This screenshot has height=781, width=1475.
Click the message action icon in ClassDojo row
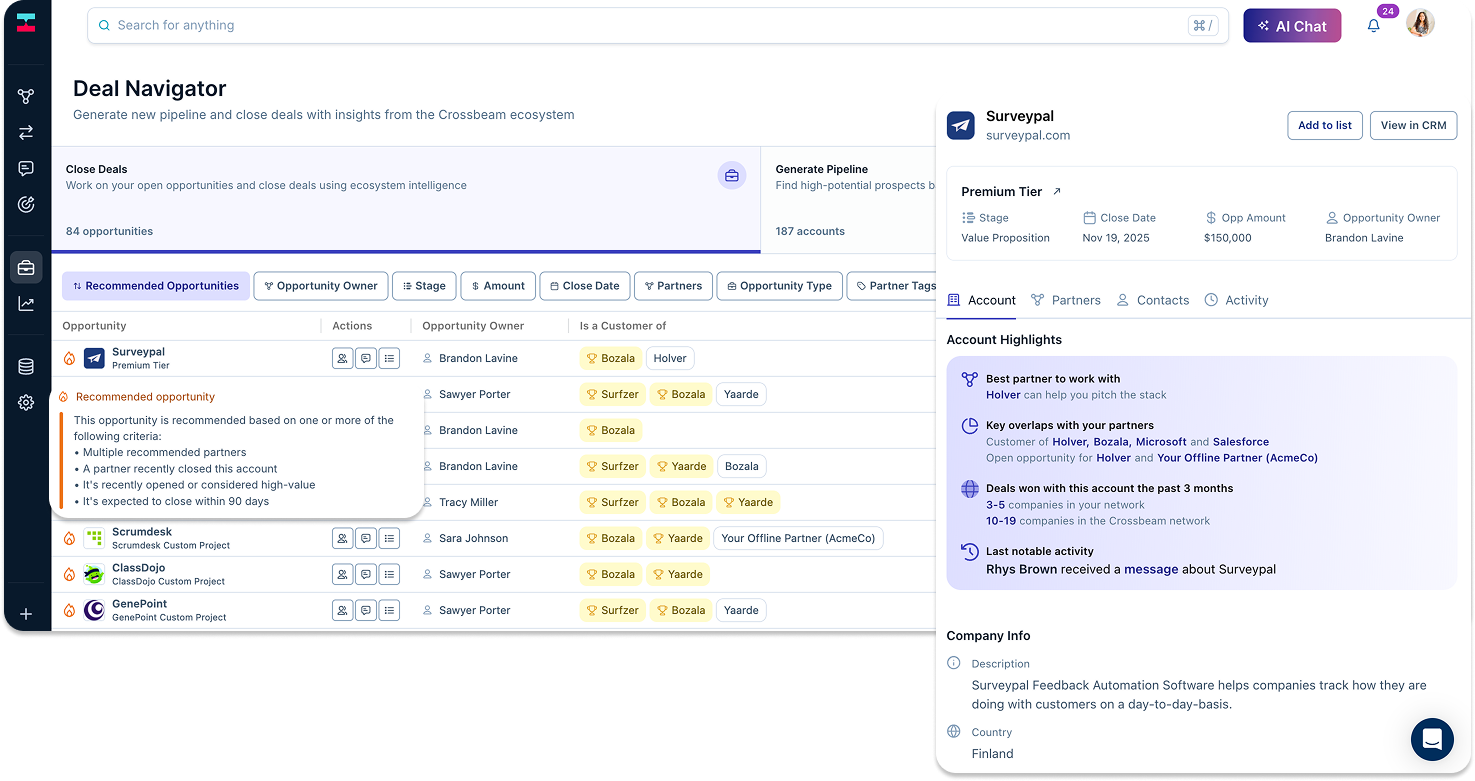coord(366,574)
